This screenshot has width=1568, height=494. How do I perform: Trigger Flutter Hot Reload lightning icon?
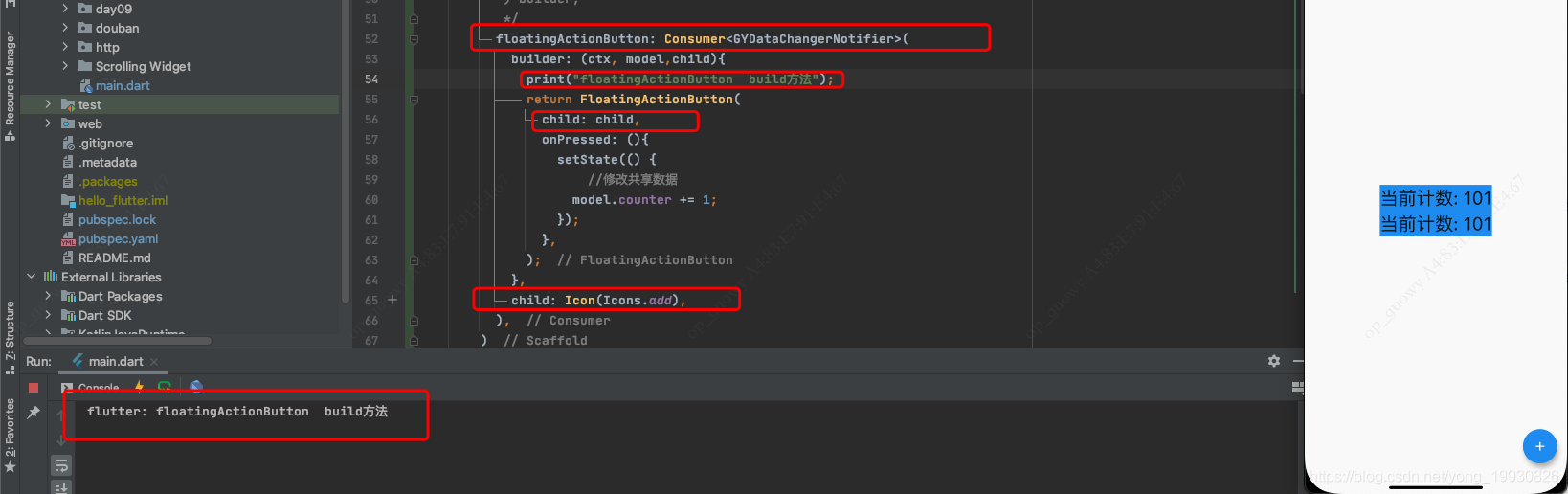tap(139, 387)
